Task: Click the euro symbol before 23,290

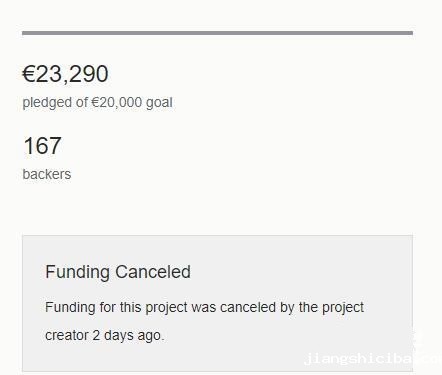Action: coord(29,74)
